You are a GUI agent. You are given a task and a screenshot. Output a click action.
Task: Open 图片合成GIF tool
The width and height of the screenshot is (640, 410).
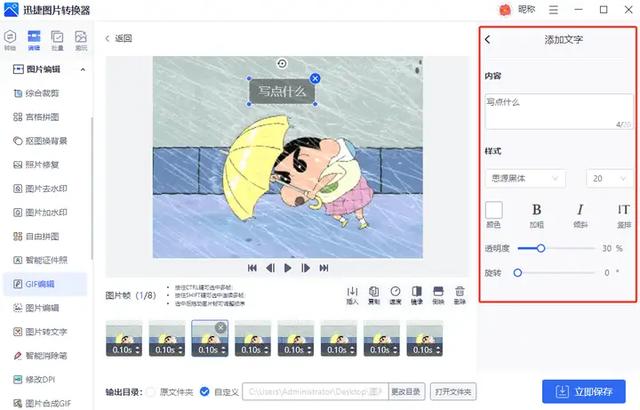42,403
